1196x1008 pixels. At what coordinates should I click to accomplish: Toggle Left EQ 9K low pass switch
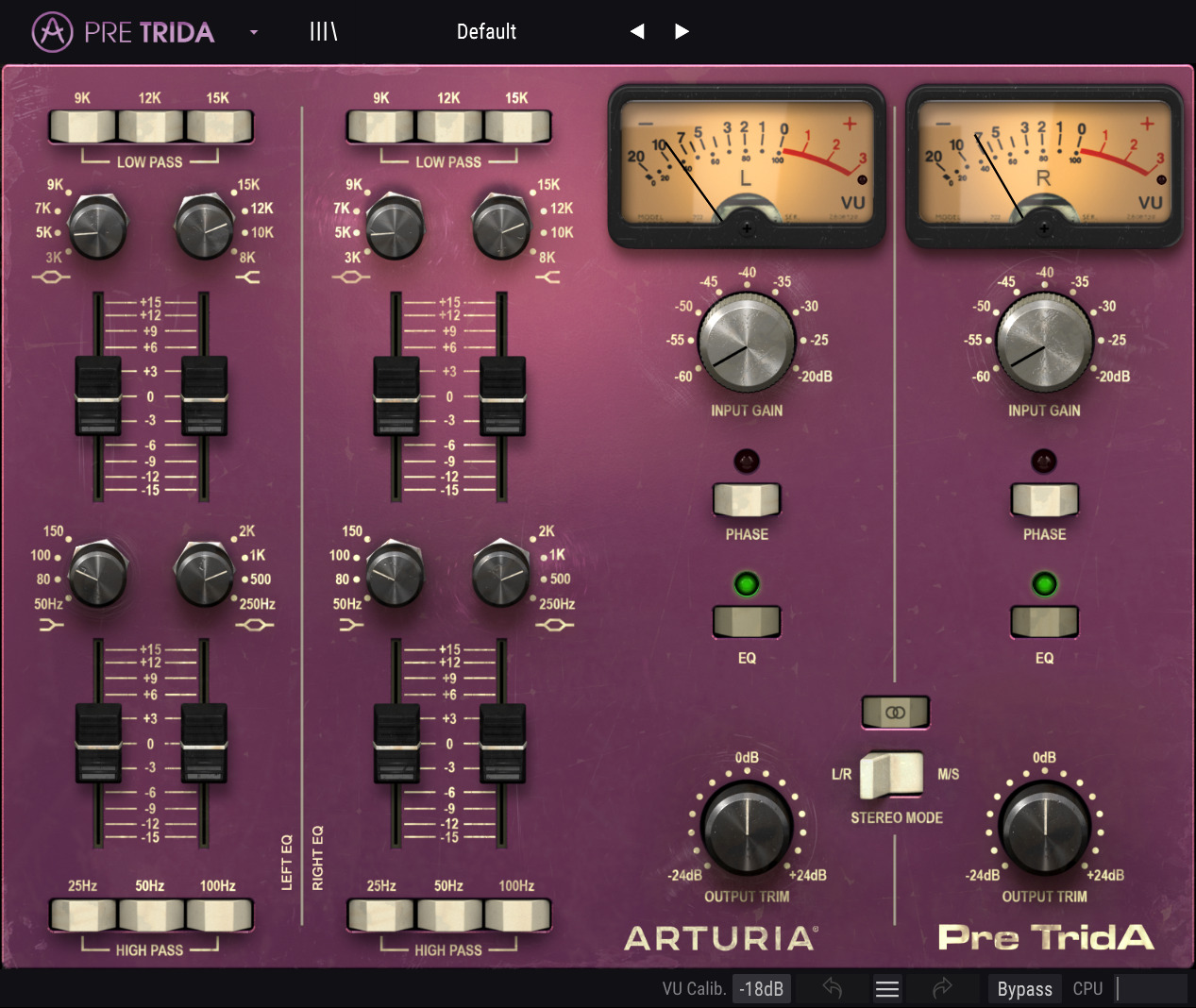(82, 126)
